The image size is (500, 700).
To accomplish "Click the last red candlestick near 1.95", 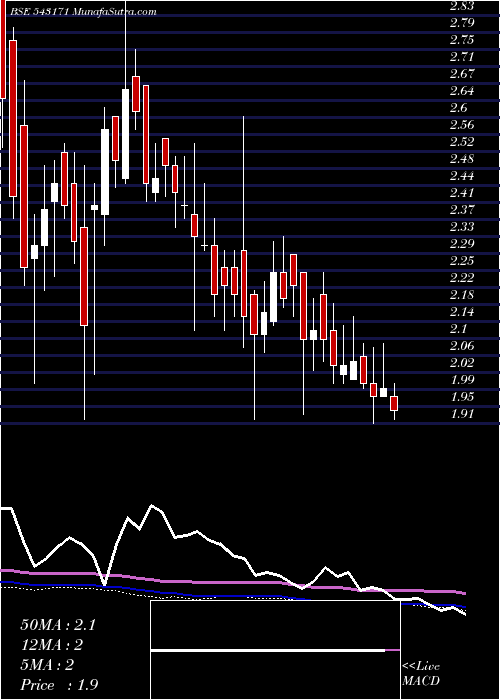I will pyautogui.click(x=394, y=403).
